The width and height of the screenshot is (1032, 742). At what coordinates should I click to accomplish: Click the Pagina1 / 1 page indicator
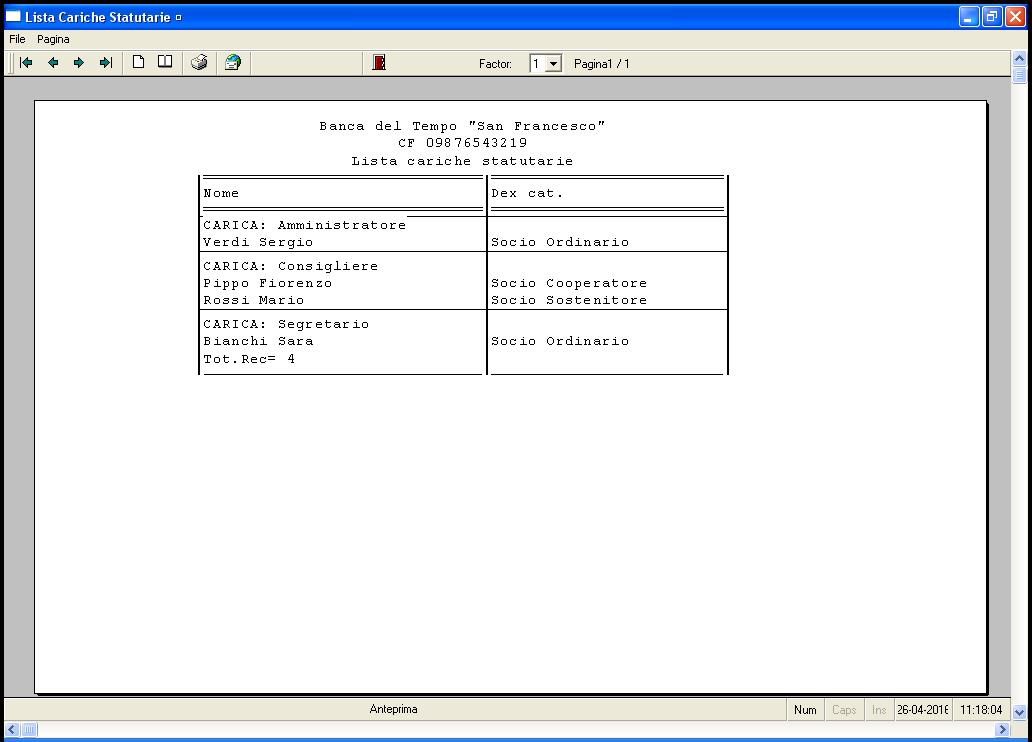pyautogui.click(x=602, y=64)
